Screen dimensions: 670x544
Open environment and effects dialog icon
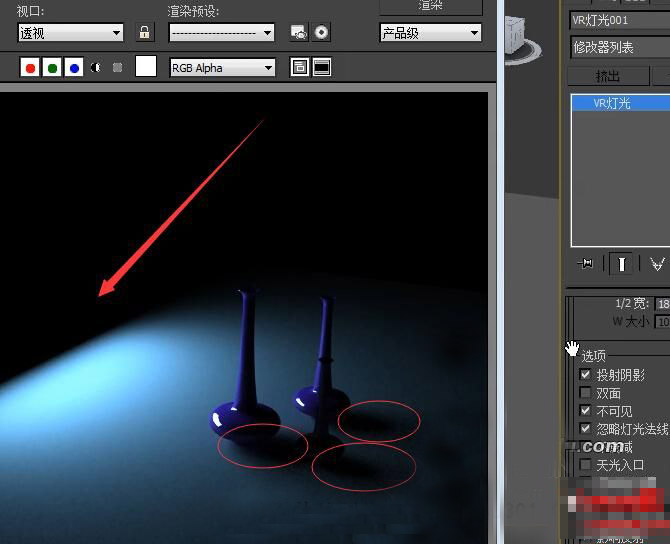[321, 32]
